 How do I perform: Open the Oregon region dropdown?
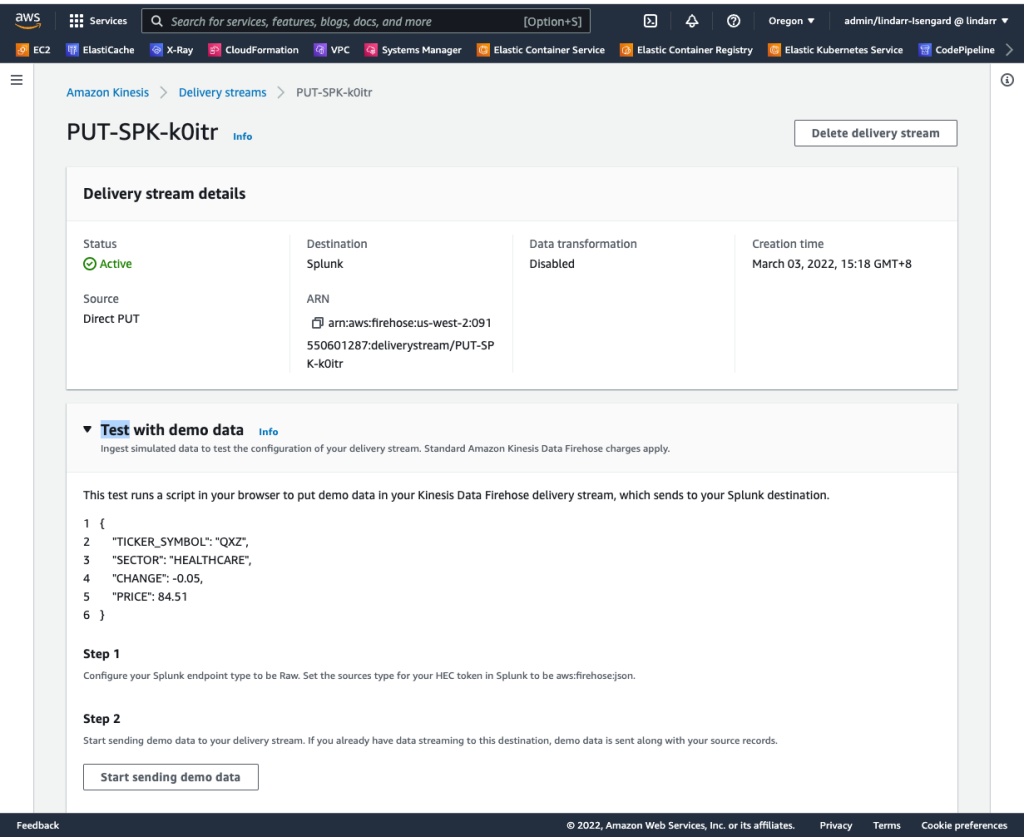pos(792,21)
